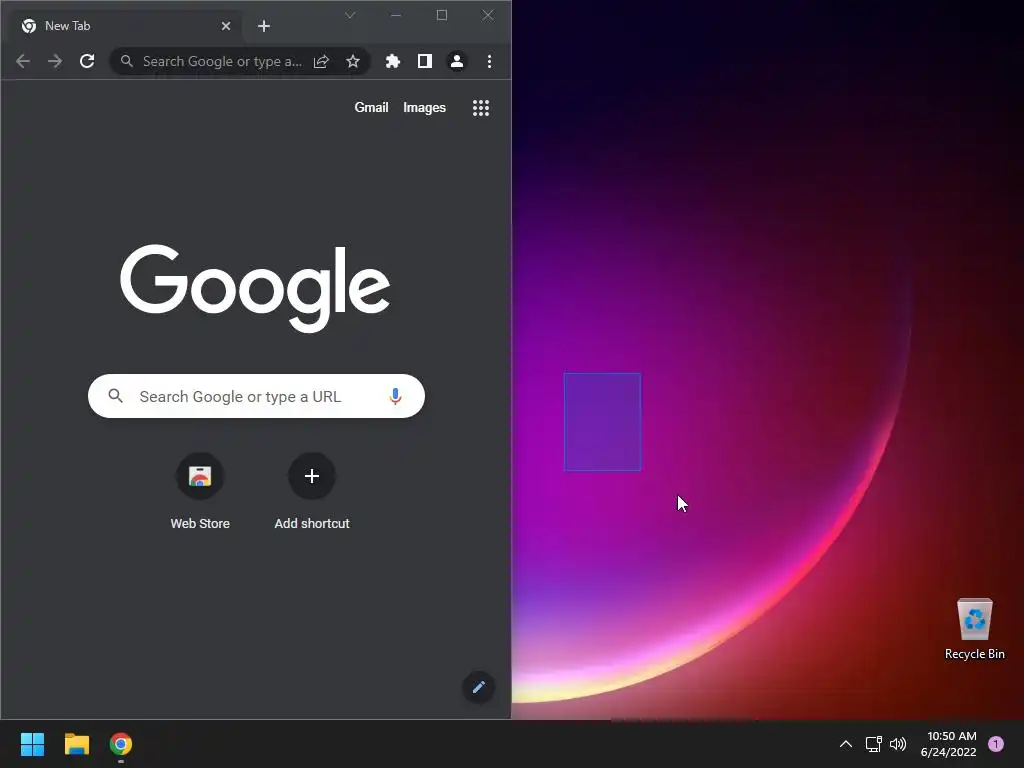Open network status tray icon
The height and width of the screenshot is (768, 1024).
click(x=873, y=744)
